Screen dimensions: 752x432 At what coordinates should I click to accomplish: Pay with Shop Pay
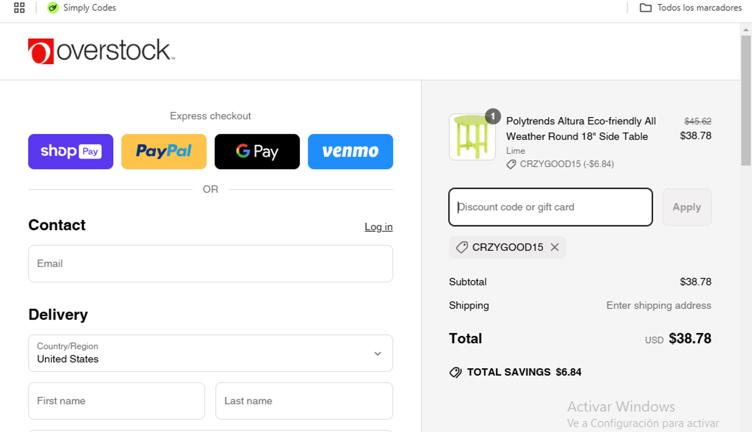point(70,152)
